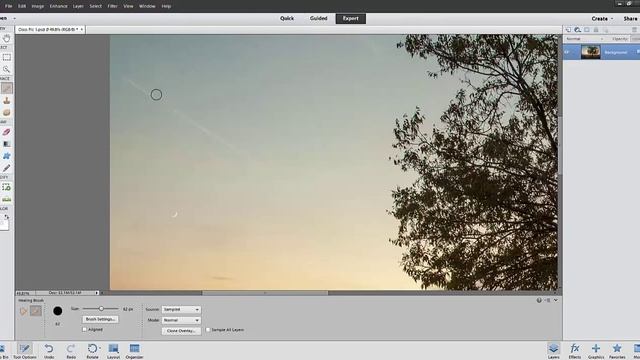Viewport: 640px width, 360px height.
Task: Open the File menu
Action: [x=9, y=6]
